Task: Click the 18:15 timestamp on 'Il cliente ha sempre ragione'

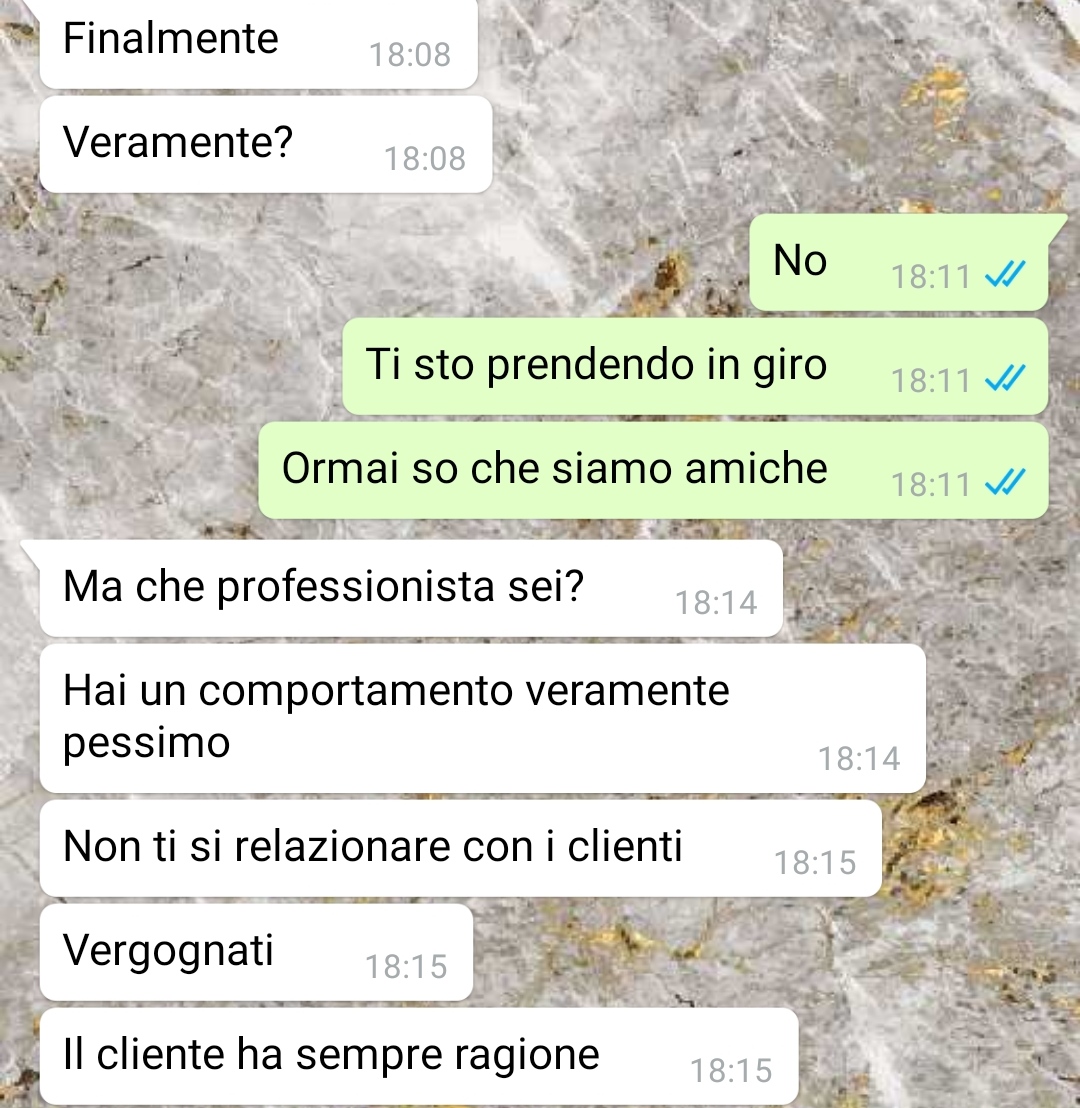Action: 732,1071
